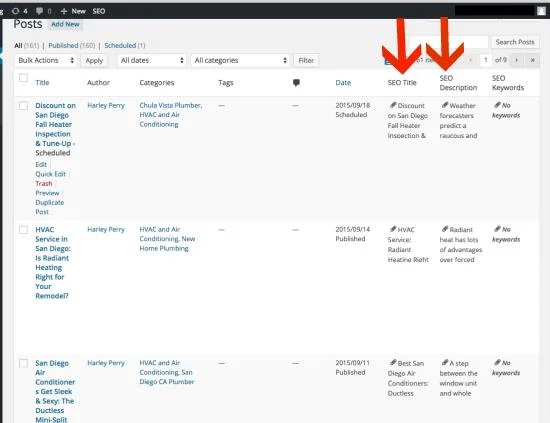Click the user avatar in admin bar

coord(542,11)
